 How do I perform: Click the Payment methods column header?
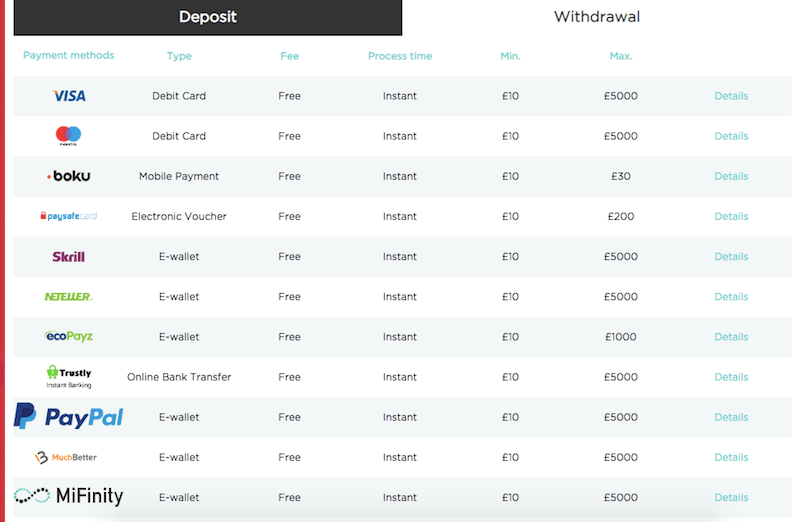[68, 55]
